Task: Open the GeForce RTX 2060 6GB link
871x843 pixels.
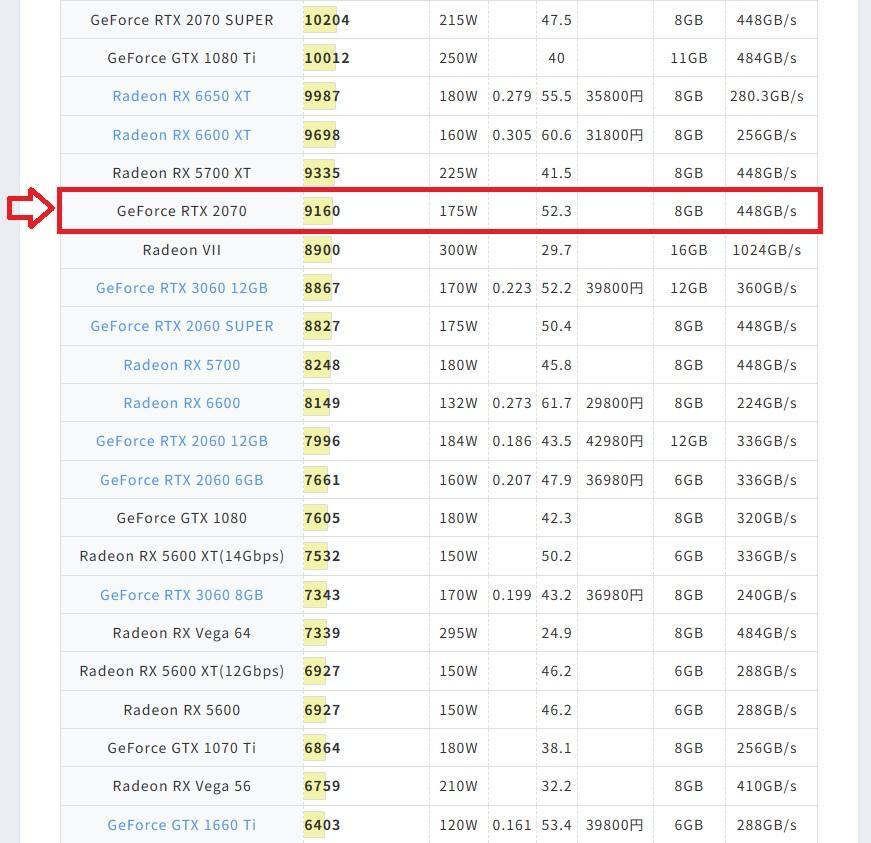Action: point(182,480)
